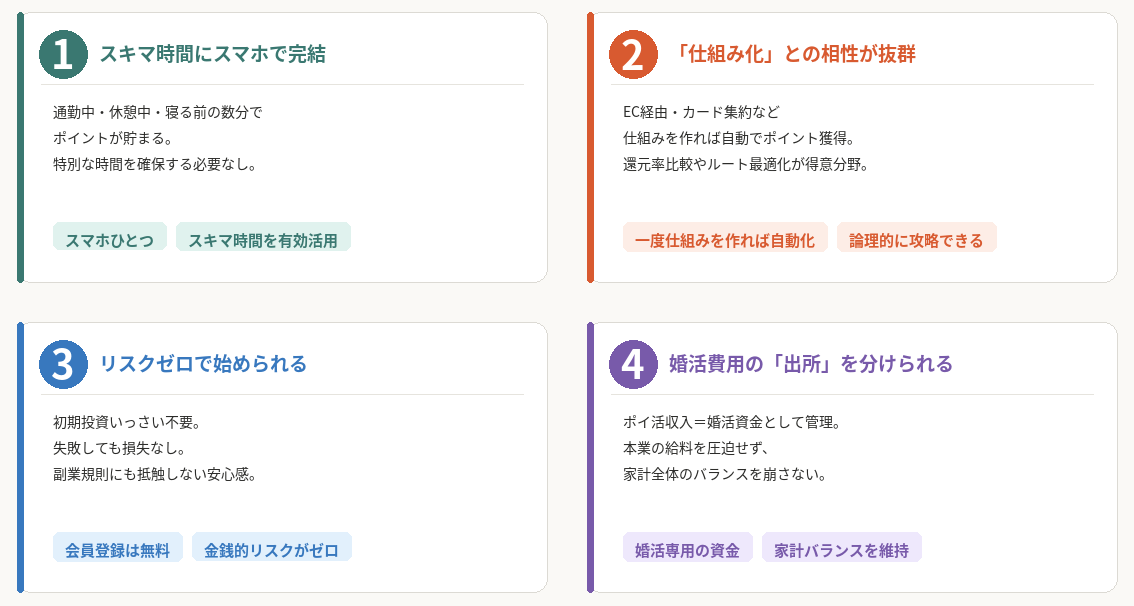Select the 家計バランスを維持 tag
Image resolution: width=1134 pixels, height=606 pixels.
[x=841, y=549]
